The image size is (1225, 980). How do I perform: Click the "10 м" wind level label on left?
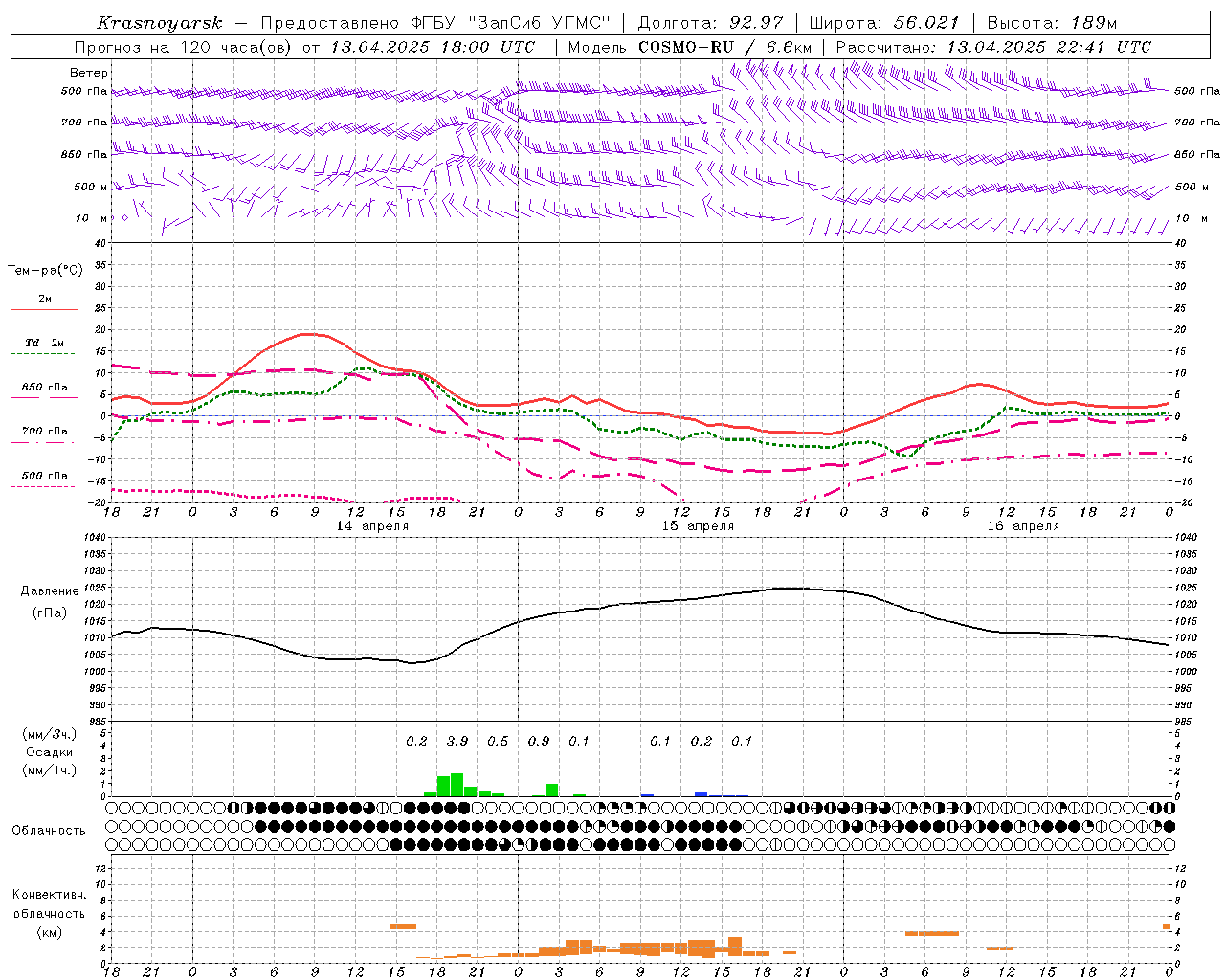[91, 218]
